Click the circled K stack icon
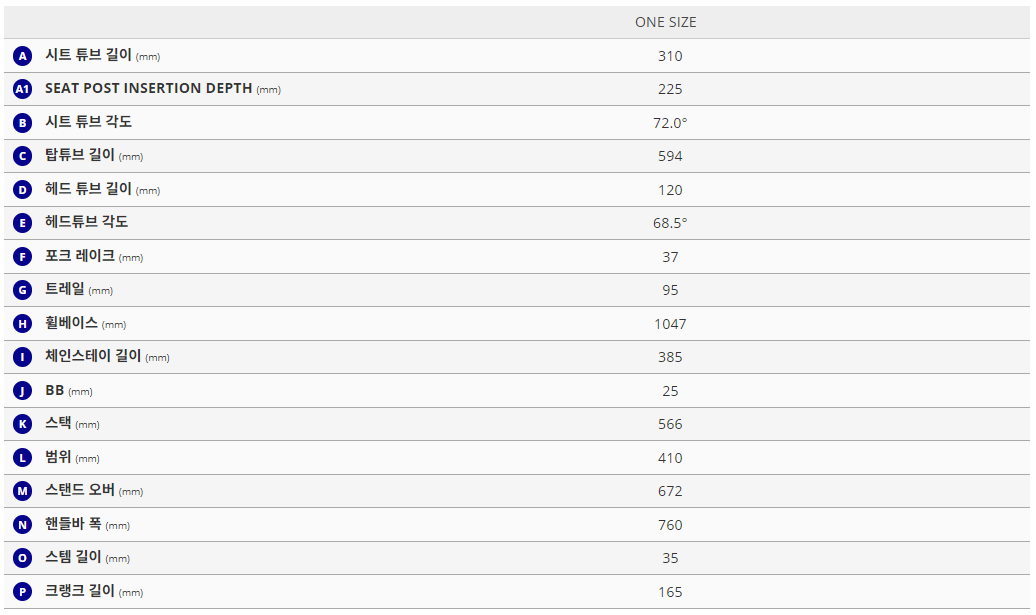This screenshot has height=615, width=1036. [23, 424]
